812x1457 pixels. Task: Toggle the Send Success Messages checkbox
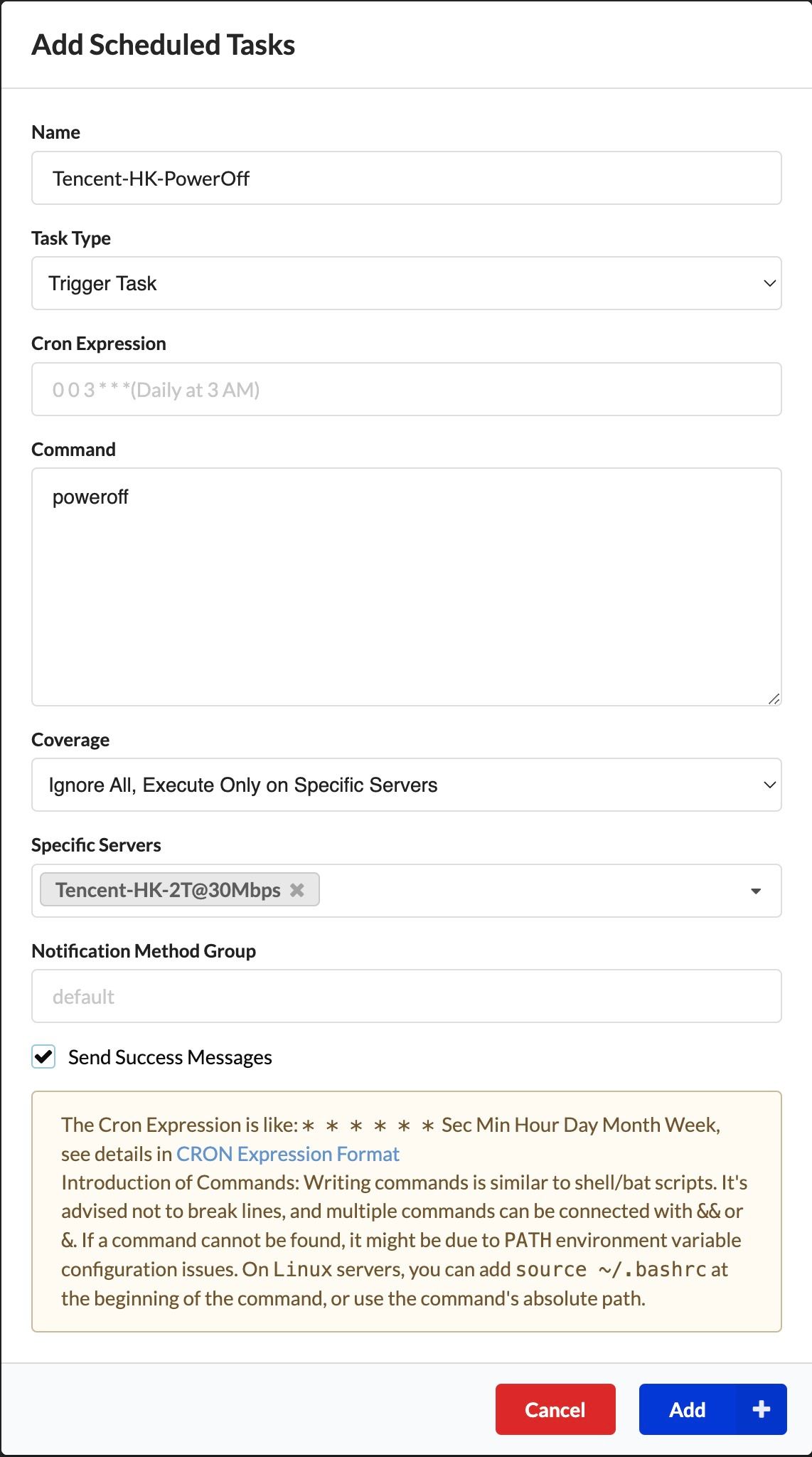pos(43,1057)
